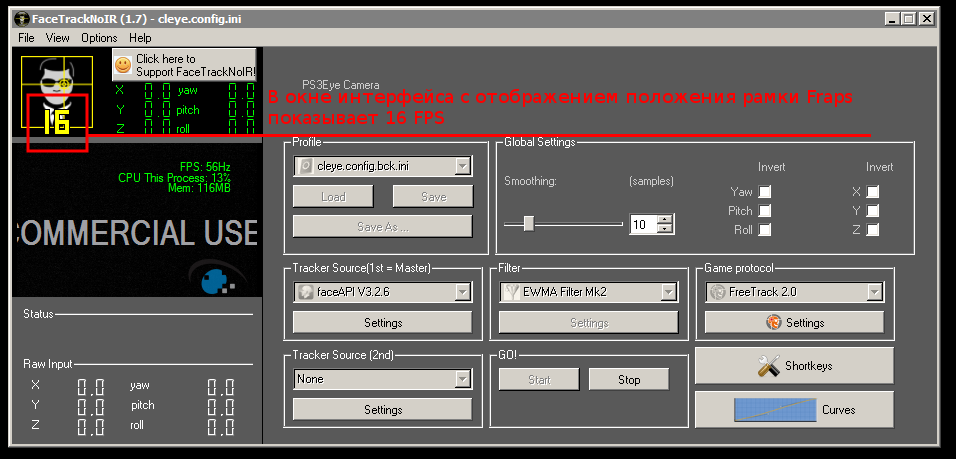Toggle Invert Roll checkbox
The image size is (956, 459).
coord(765,230)
